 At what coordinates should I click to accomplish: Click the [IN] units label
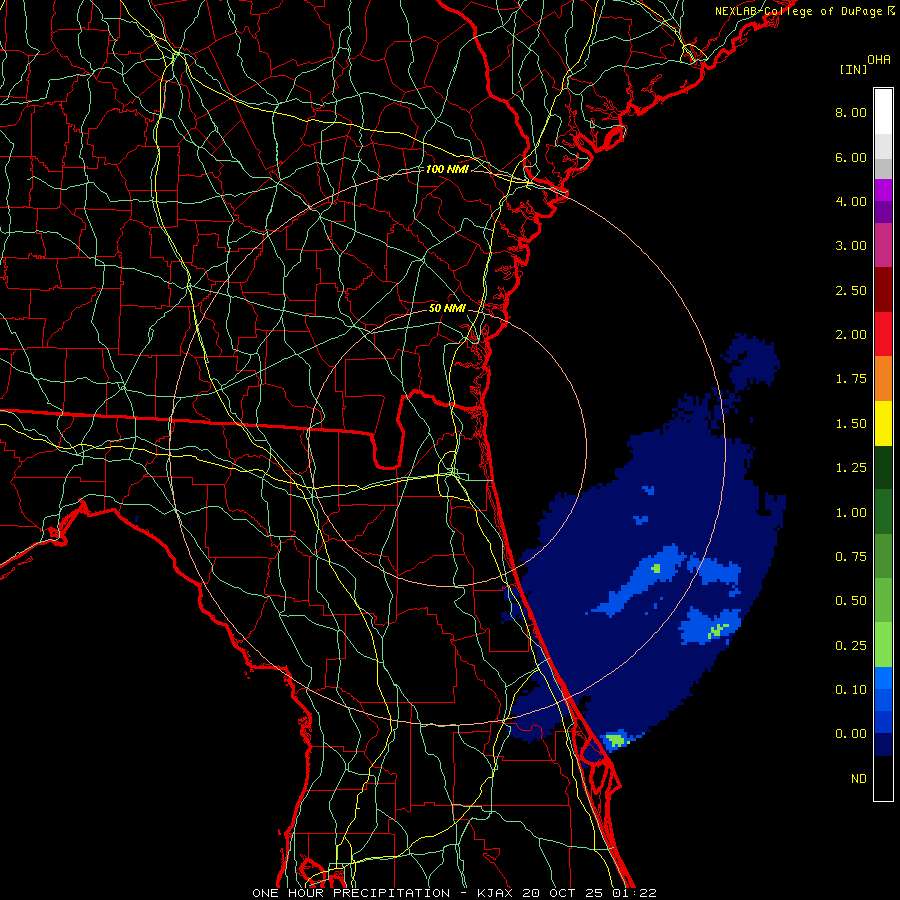click(x=854, y=69)
